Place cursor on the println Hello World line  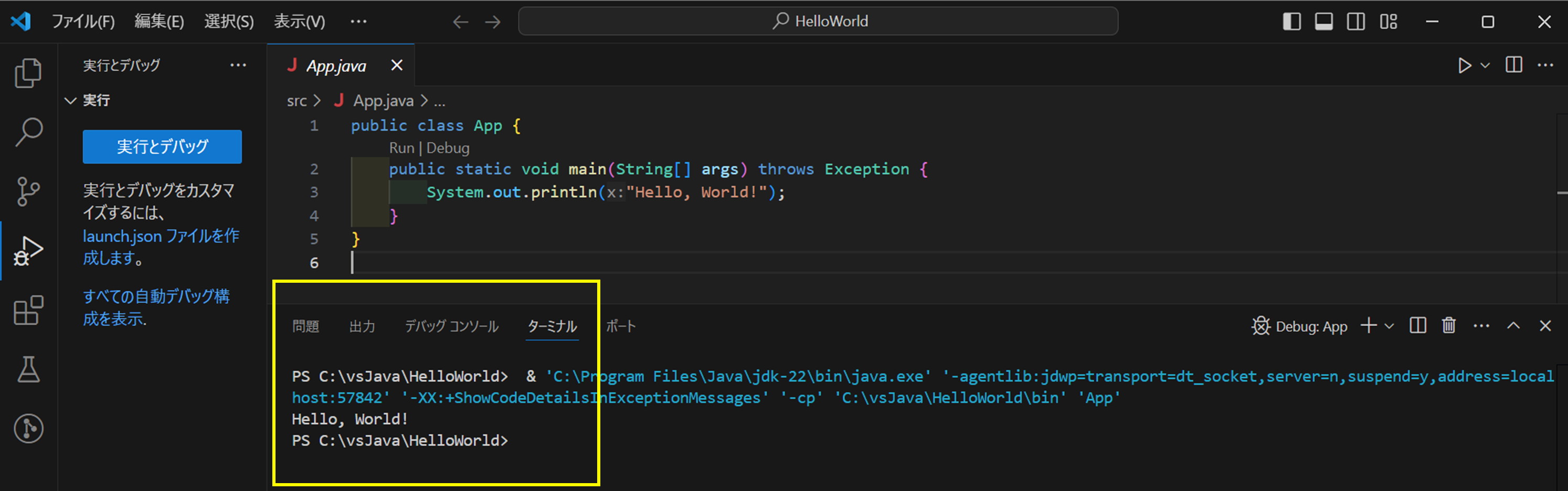pyautogui.click(x=606, y=193)
